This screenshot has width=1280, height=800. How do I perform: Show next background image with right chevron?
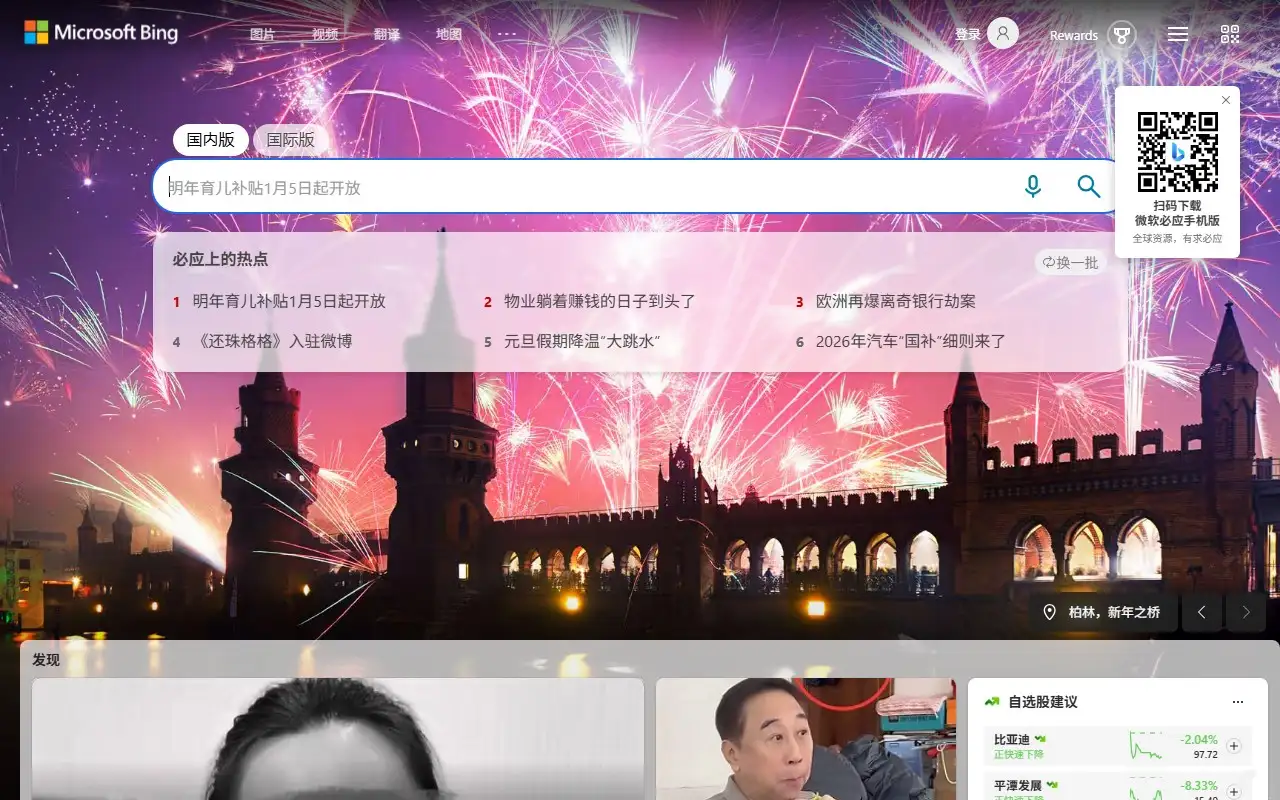[1245, 612]
